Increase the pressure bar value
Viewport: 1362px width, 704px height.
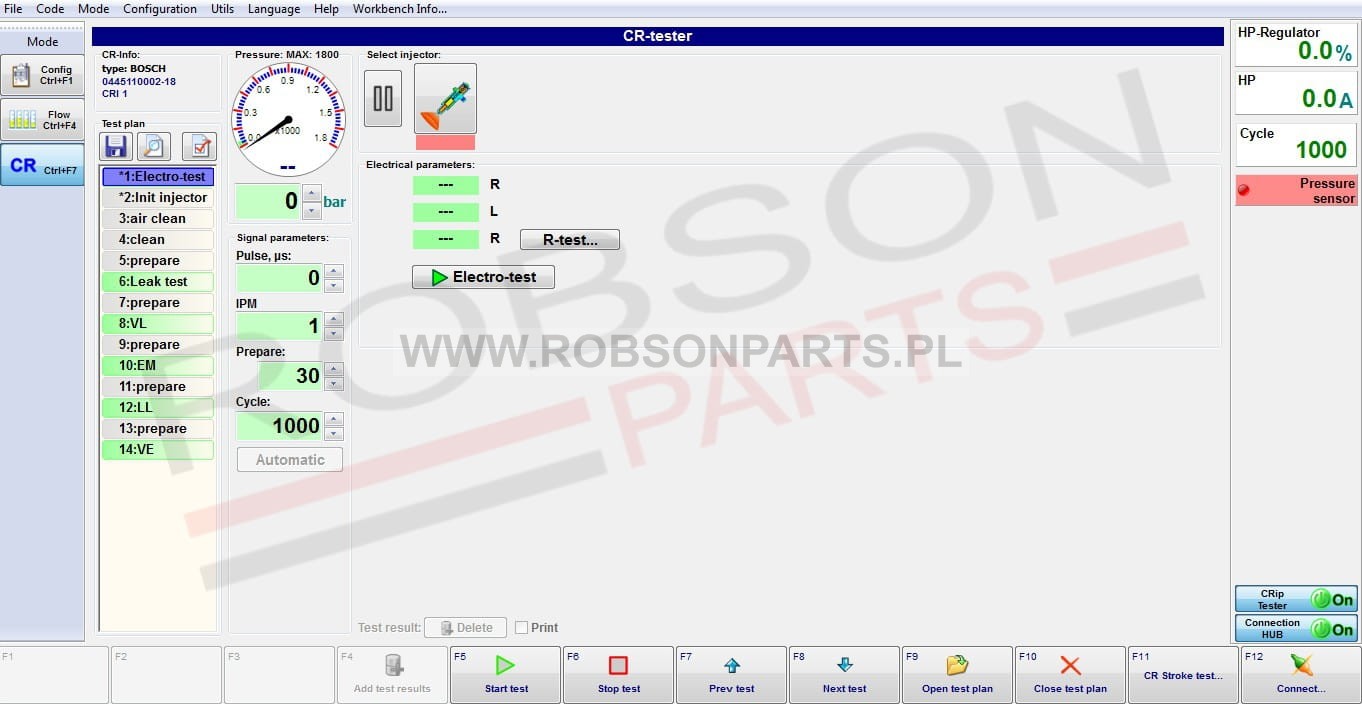[312, 194]
